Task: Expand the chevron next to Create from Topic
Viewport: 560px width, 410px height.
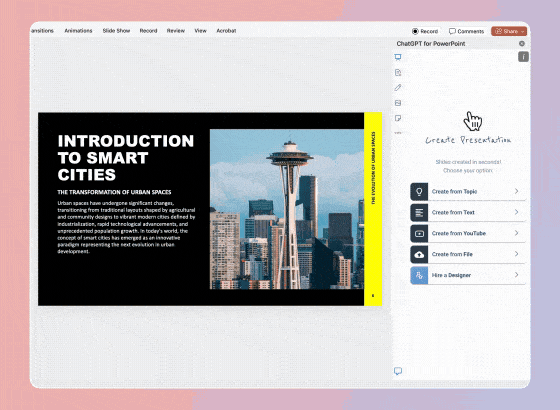Action: click(x=516, y=191)
